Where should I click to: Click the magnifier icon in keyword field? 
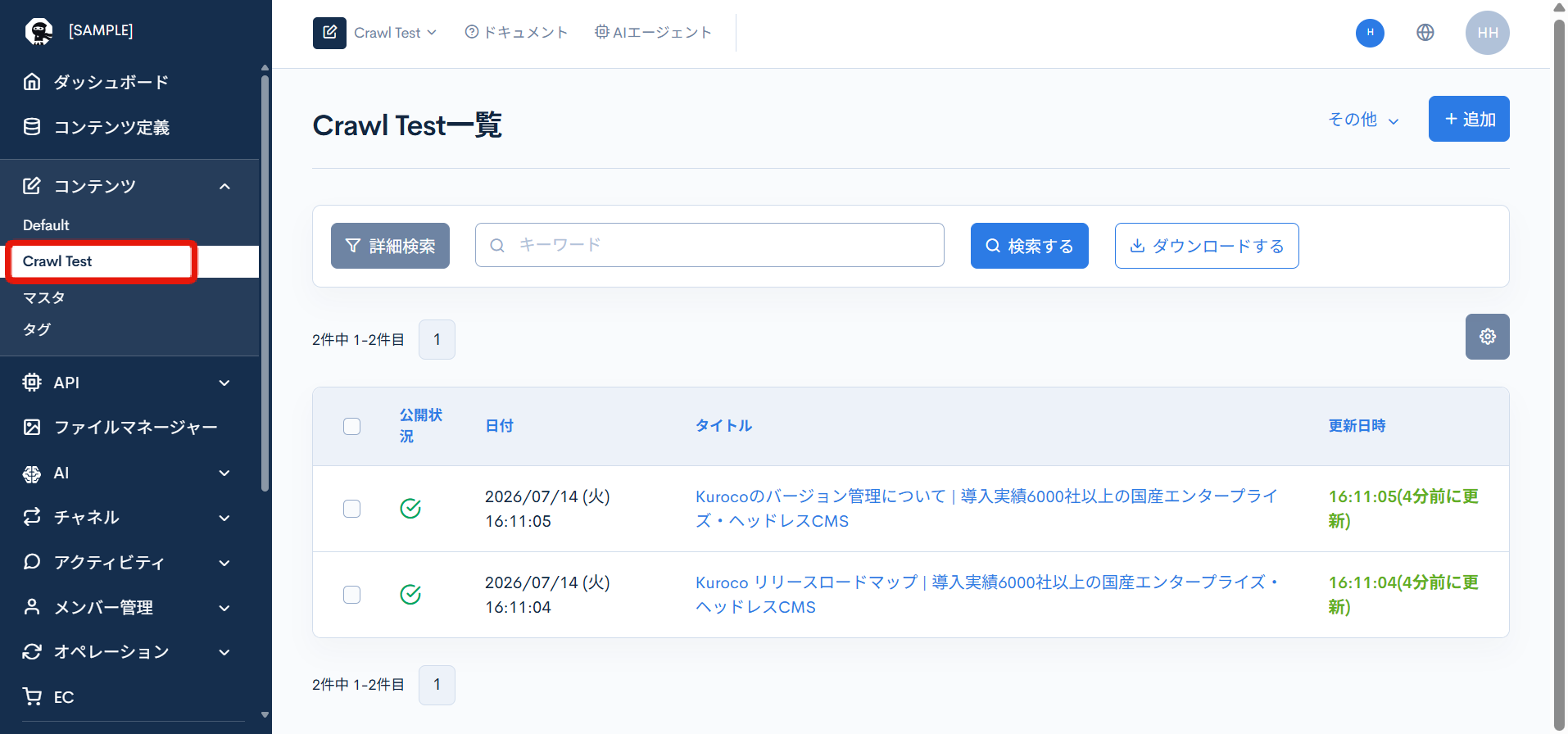click(x=497, y=245)
